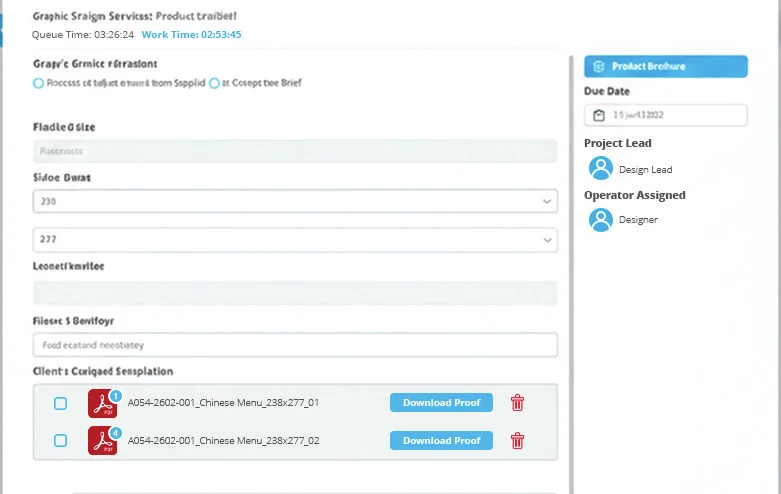Open the calendar icon in Due Date field
Screen dimensions: 781x494
(x=599, y=115)
